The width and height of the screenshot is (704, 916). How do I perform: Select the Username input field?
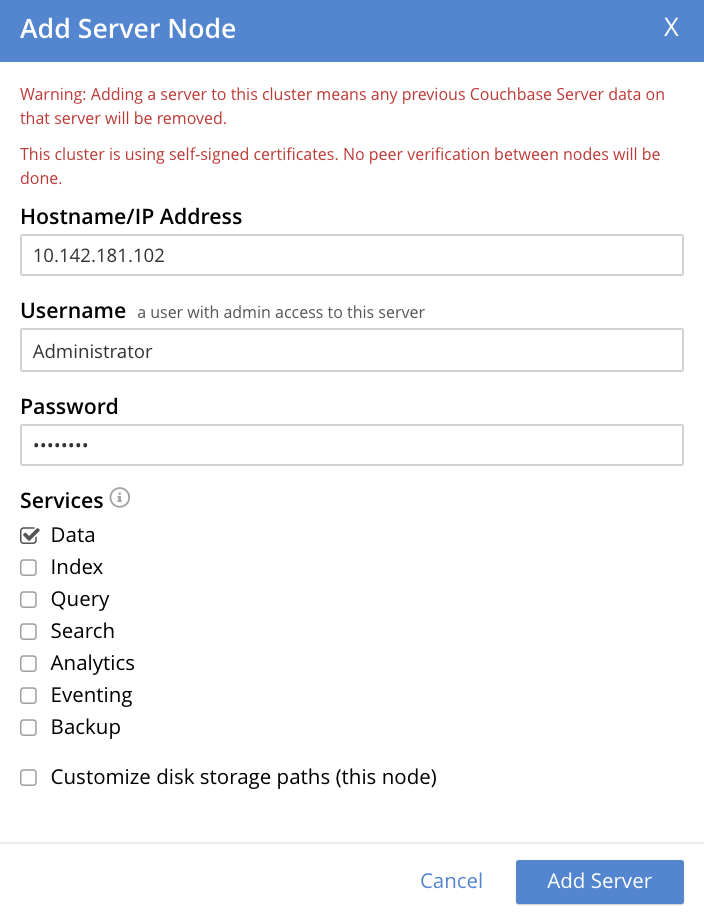point(352,350)
